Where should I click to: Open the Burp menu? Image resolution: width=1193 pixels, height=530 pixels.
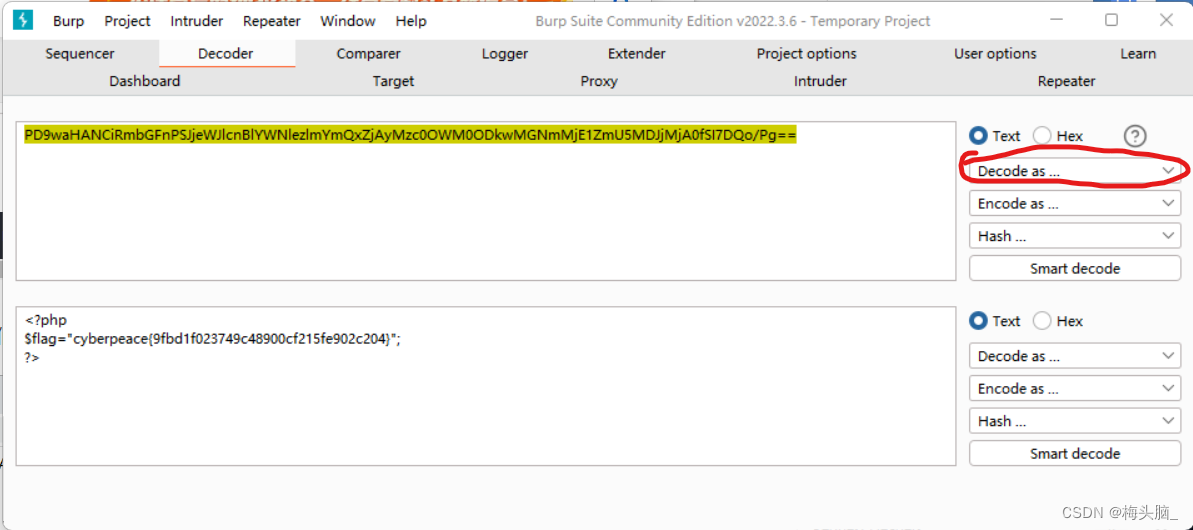[x=68, y=21]
